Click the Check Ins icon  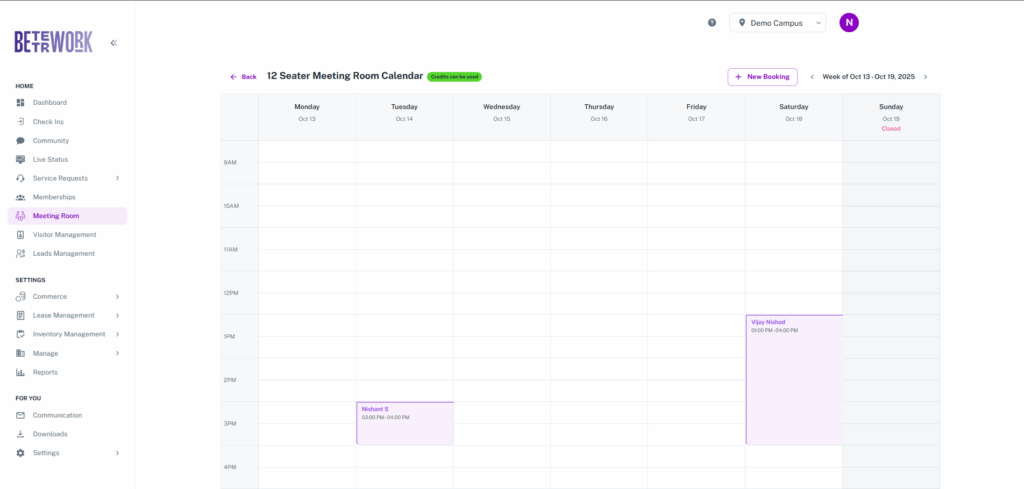[21, 122]
